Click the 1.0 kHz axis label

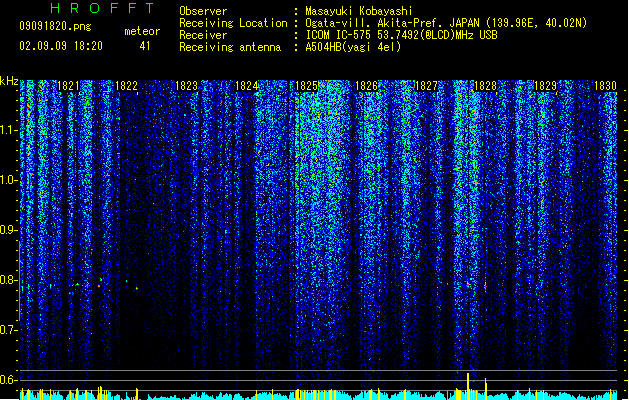(8, 180)
